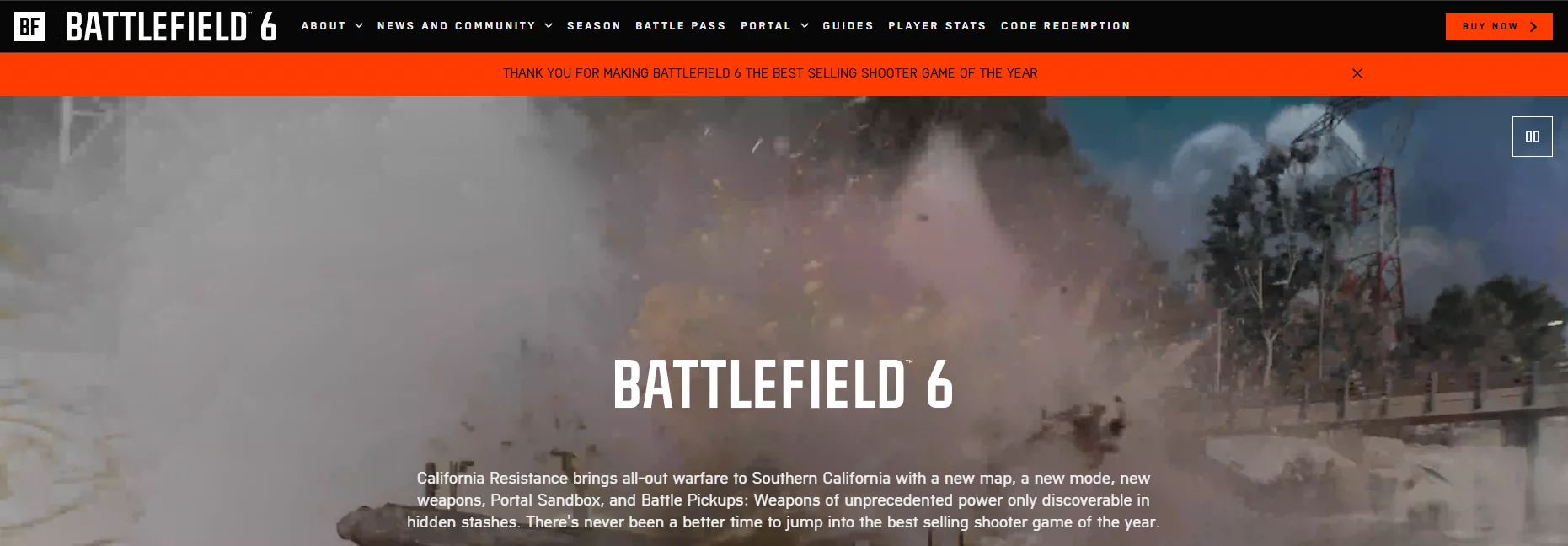
Task: Click the Buy Now button
Action: (1499, 27)
